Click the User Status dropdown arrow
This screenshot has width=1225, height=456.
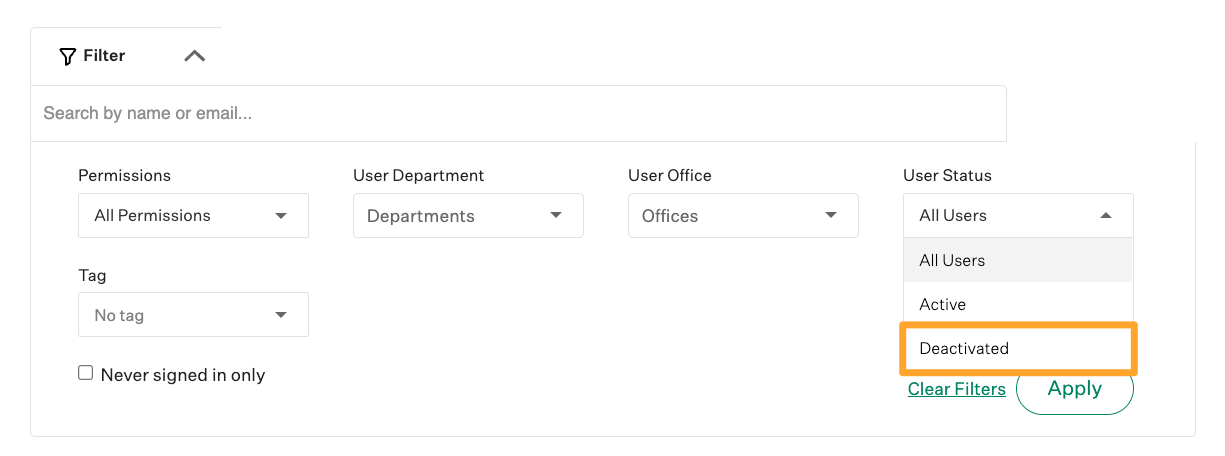click(1106, 215)
